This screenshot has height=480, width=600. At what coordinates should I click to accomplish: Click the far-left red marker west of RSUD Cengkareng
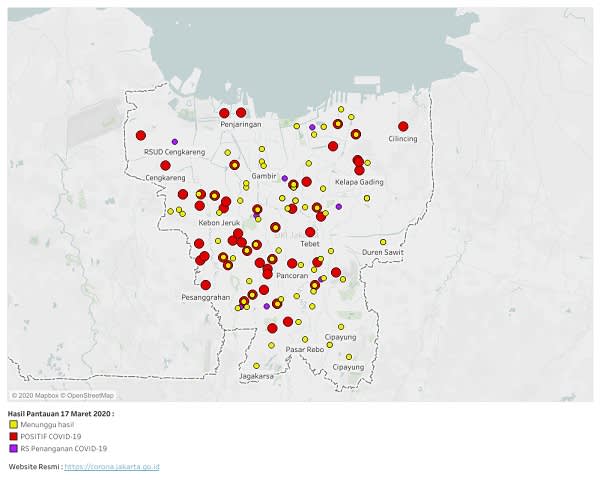tap(141, 135)
